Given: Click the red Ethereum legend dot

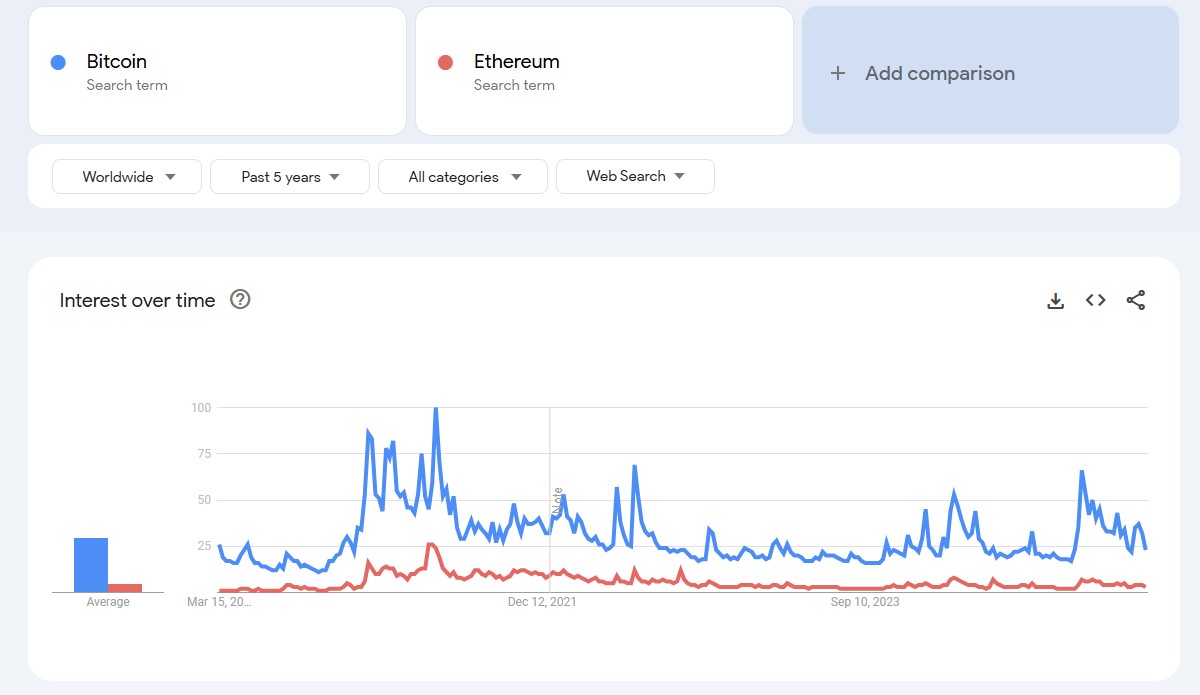Looking at the screenshot, I should click(x=444, y=62).
